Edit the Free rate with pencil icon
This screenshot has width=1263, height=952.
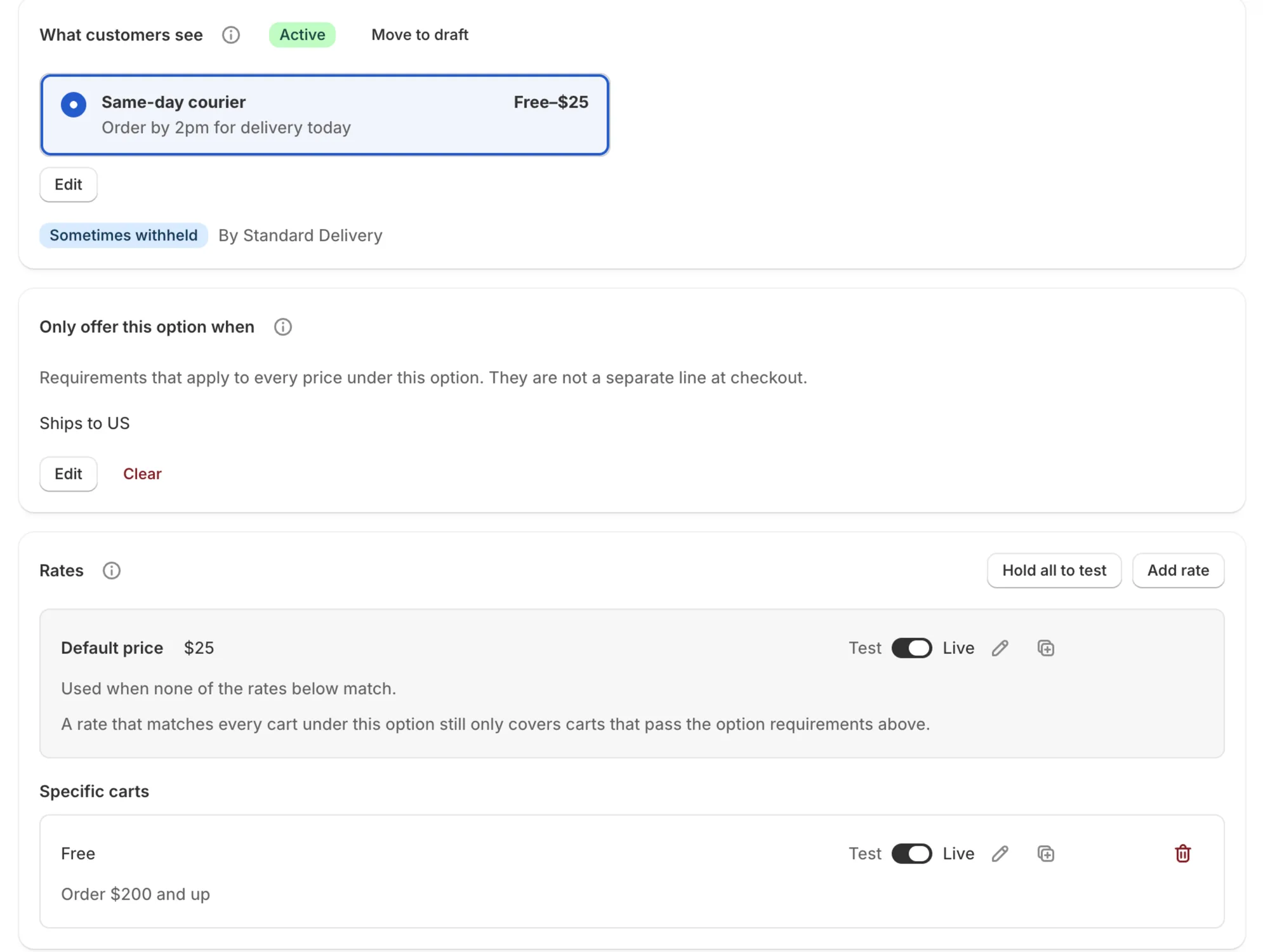click(x=1000, y=854)
